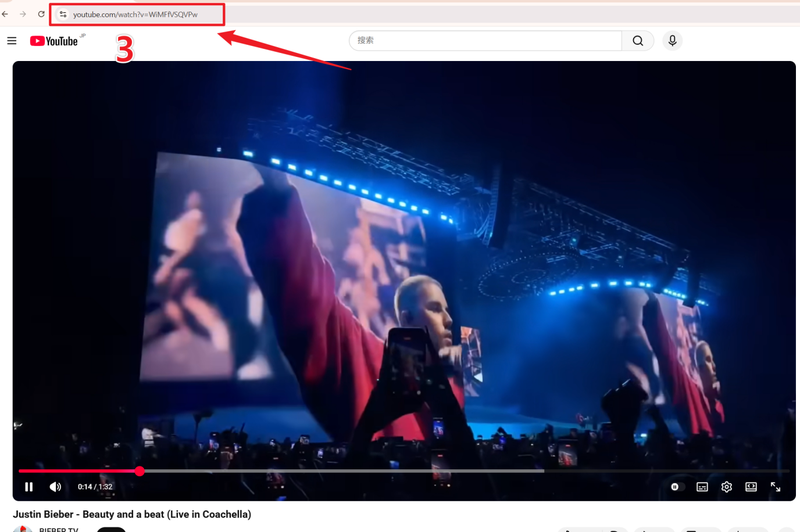The height and width of the screenshot is (532, 800).
Task: Start voice search with the microphone icon
Action: pos(672,40)
